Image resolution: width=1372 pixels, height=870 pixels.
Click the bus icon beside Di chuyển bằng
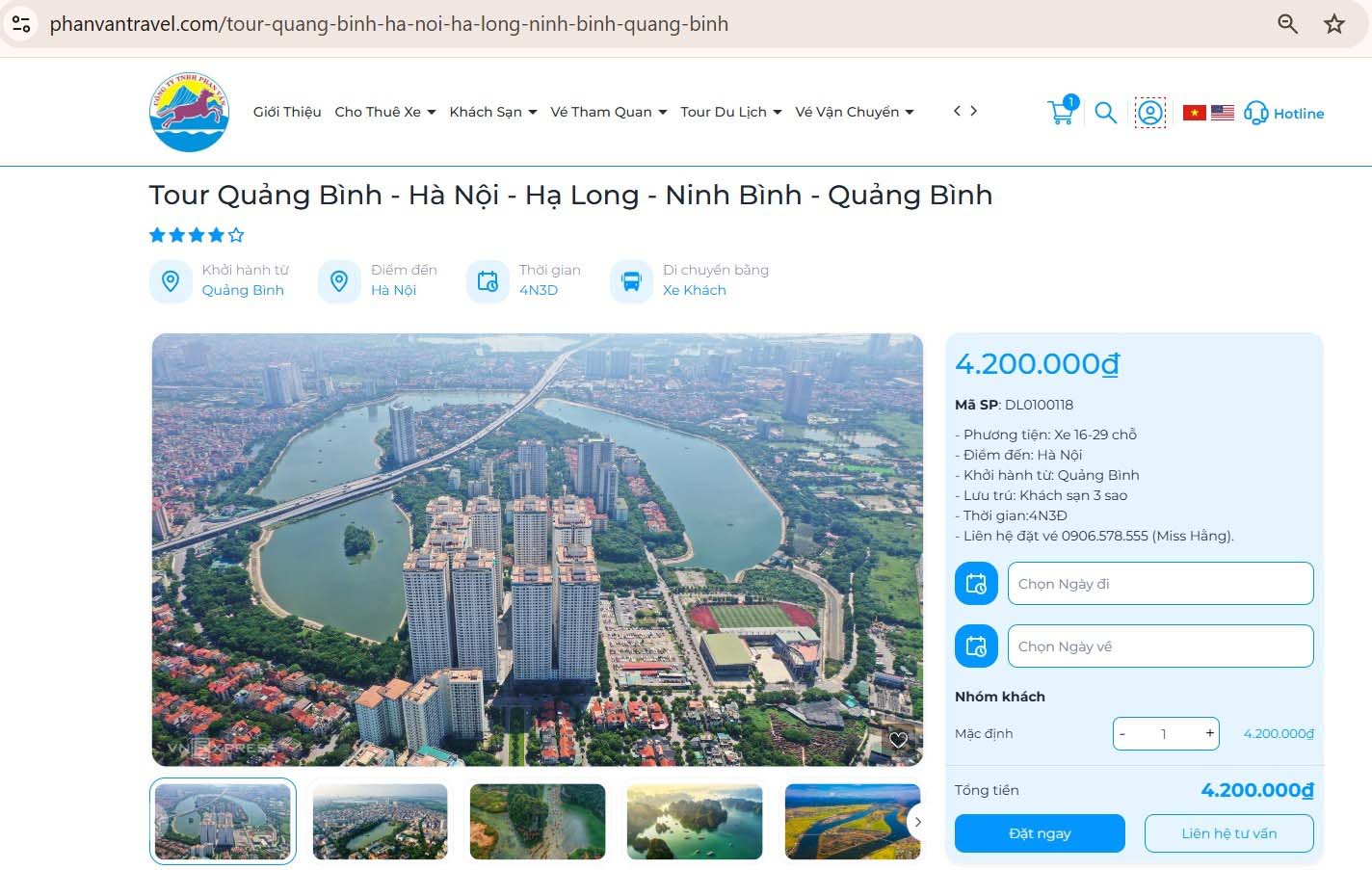pos(631,280)
